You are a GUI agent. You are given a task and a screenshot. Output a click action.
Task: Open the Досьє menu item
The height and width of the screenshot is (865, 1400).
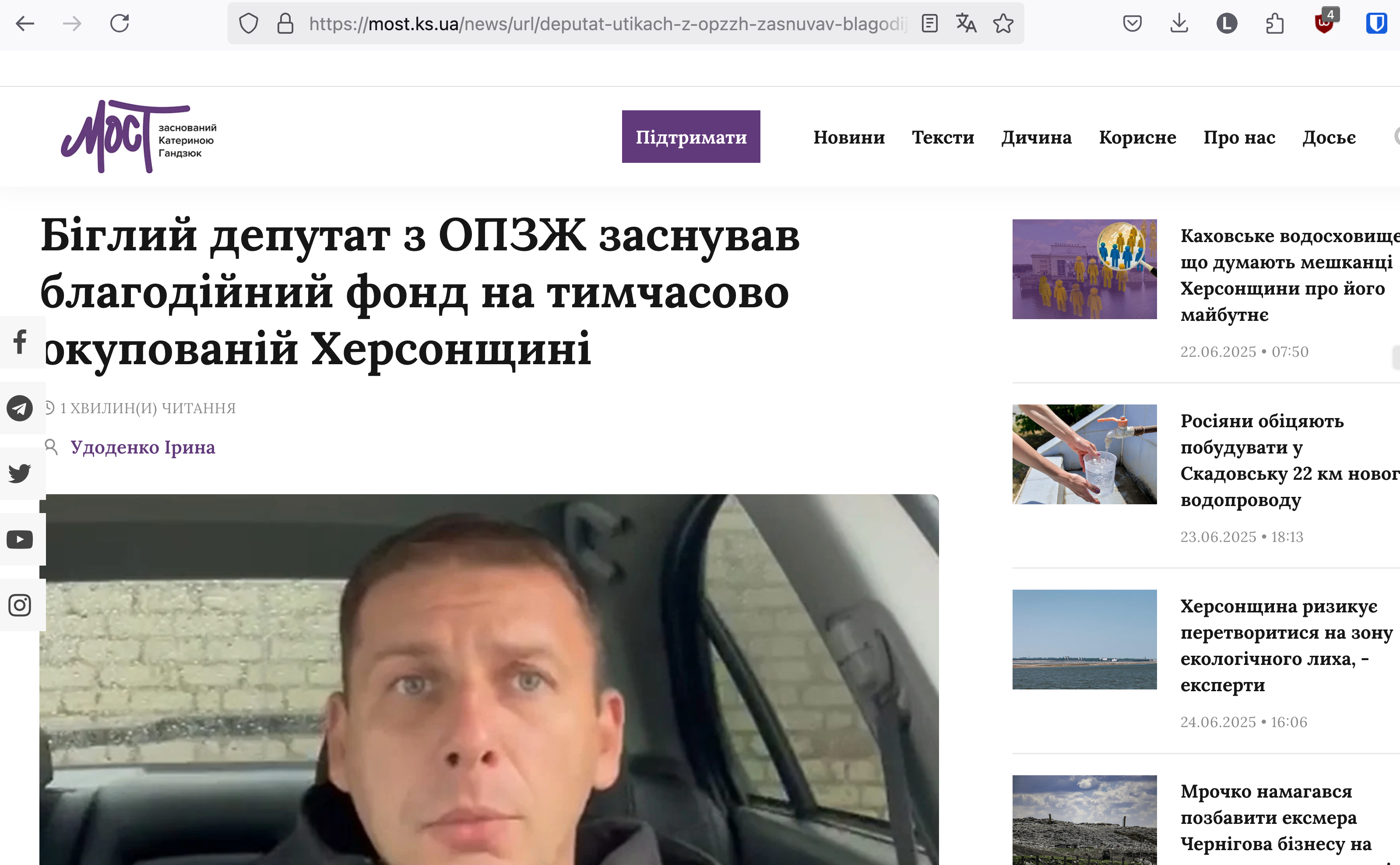tap(1329, 137)
